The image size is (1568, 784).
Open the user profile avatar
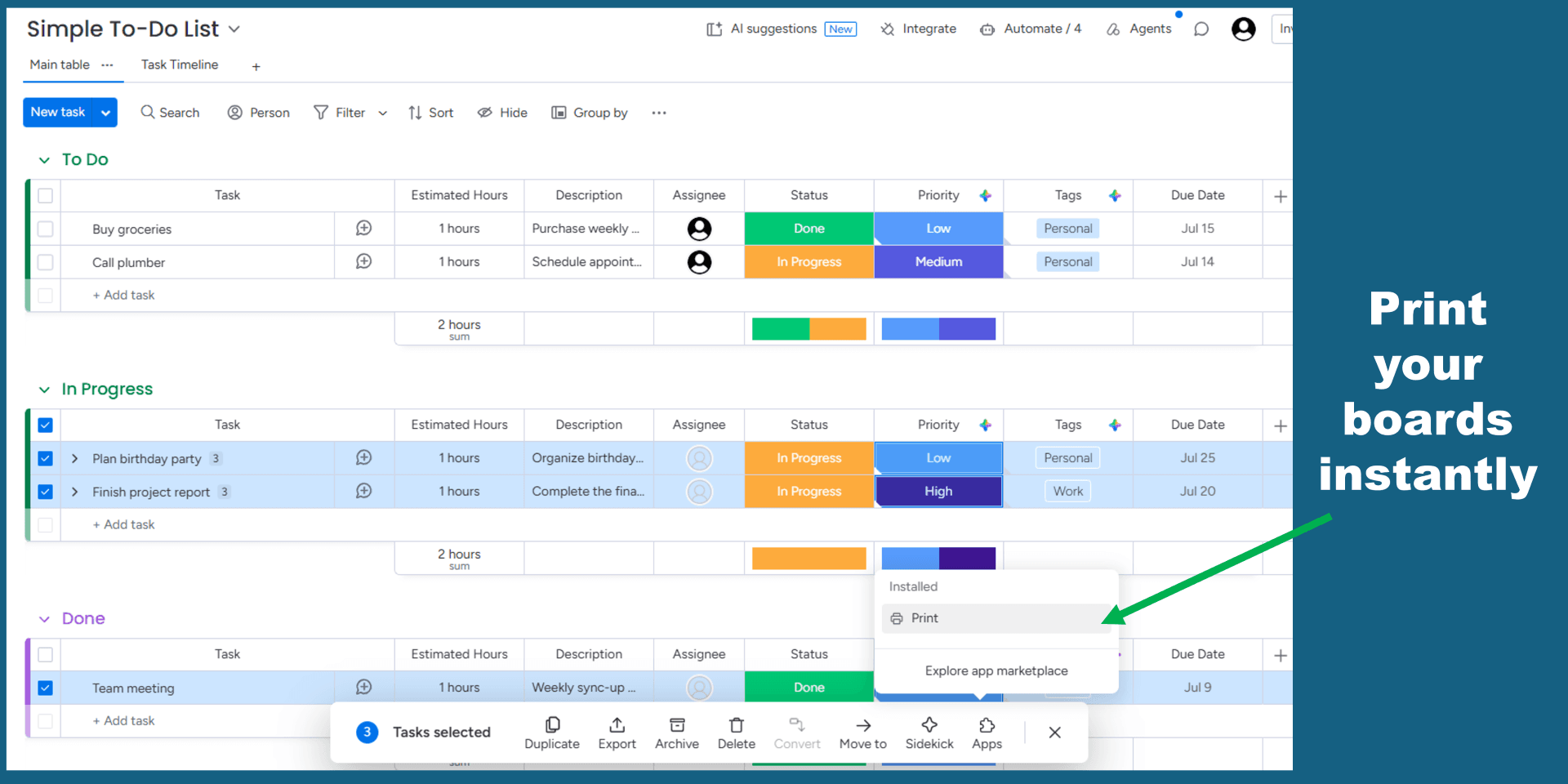pos(1243,29)
